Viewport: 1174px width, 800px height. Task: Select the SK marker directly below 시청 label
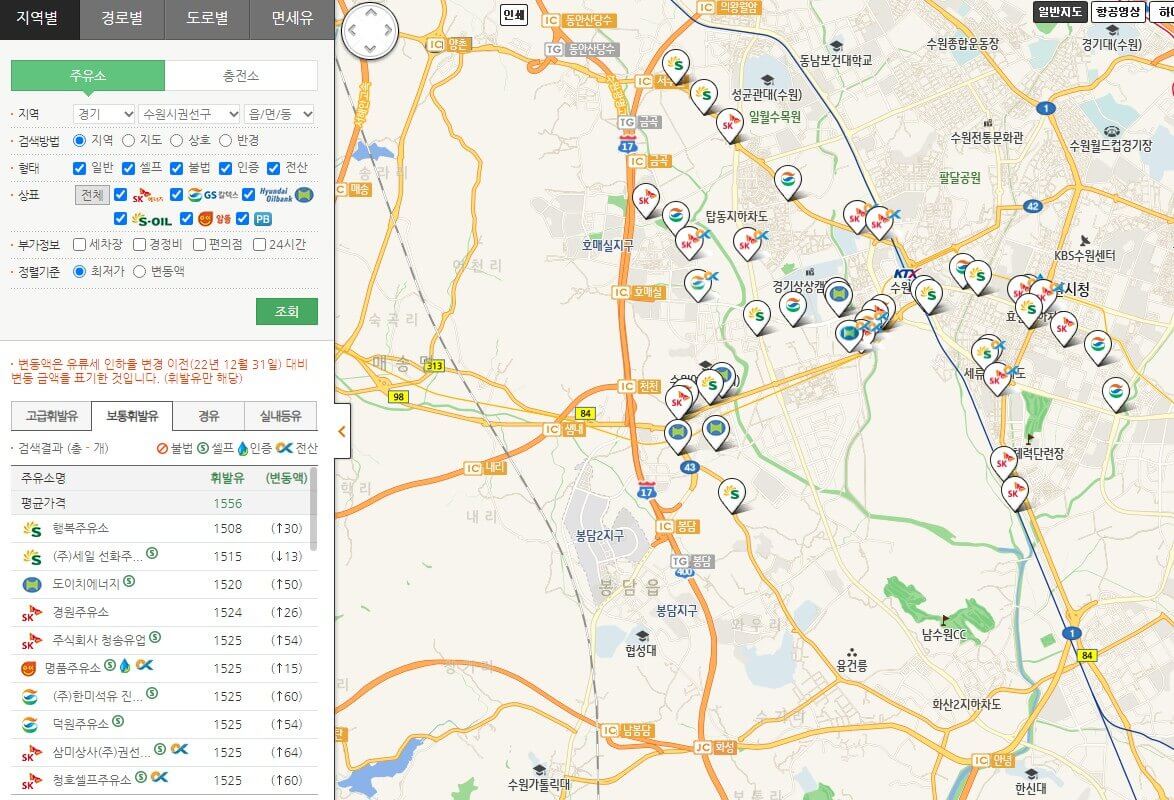click(1063, 327)
